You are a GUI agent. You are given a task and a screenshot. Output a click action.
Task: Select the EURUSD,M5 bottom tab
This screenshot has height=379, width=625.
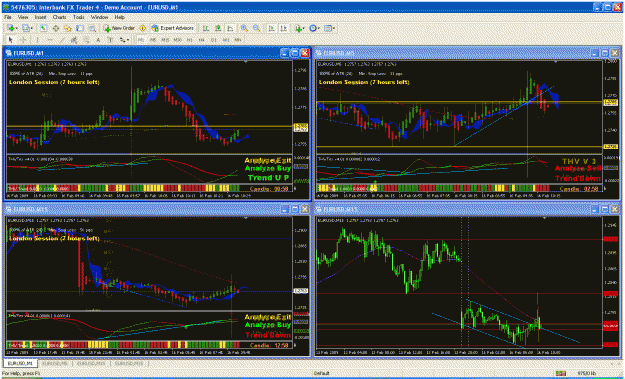(55, 364)
